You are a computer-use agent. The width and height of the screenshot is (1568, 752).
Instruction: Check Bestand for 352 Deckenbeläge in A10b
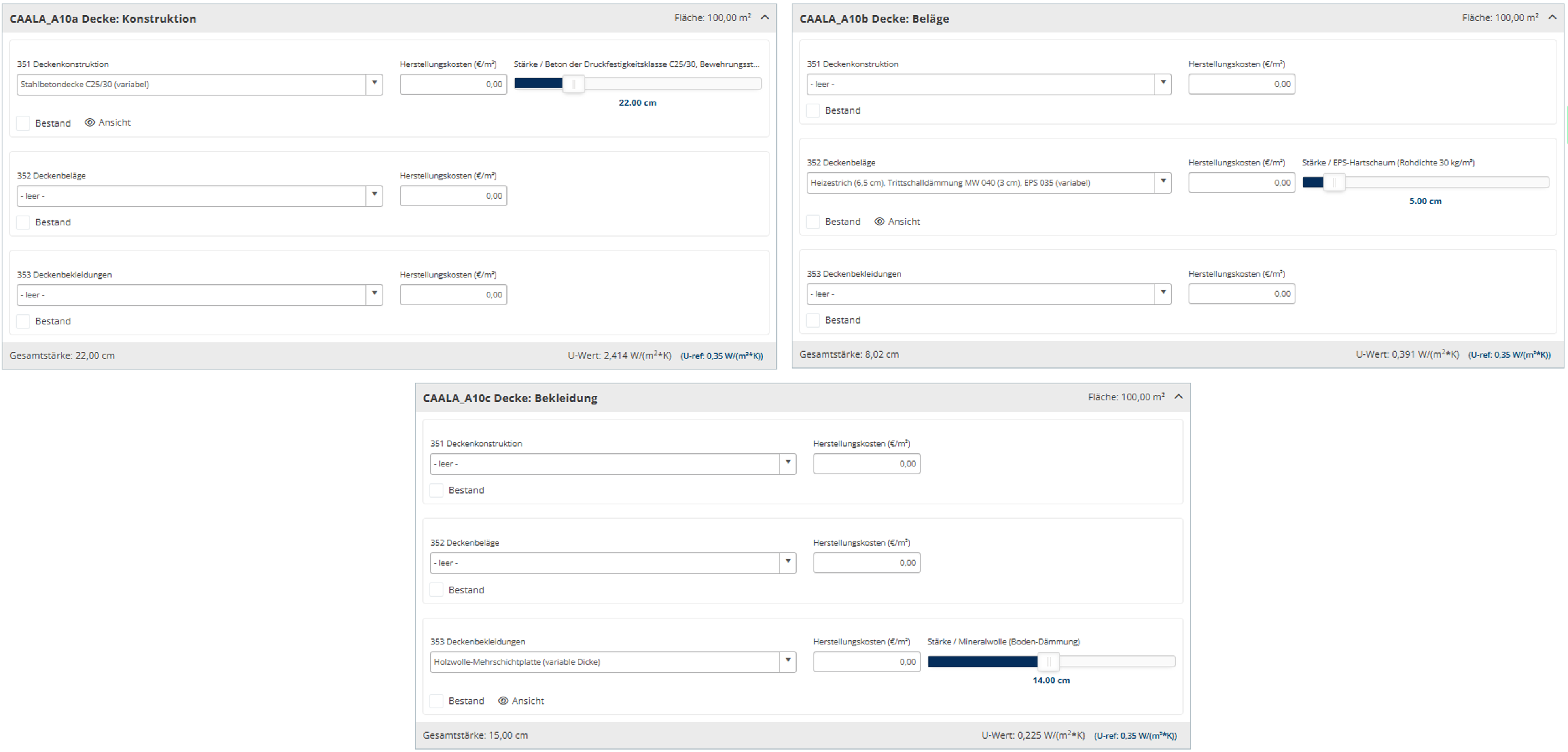click(812, 222)
